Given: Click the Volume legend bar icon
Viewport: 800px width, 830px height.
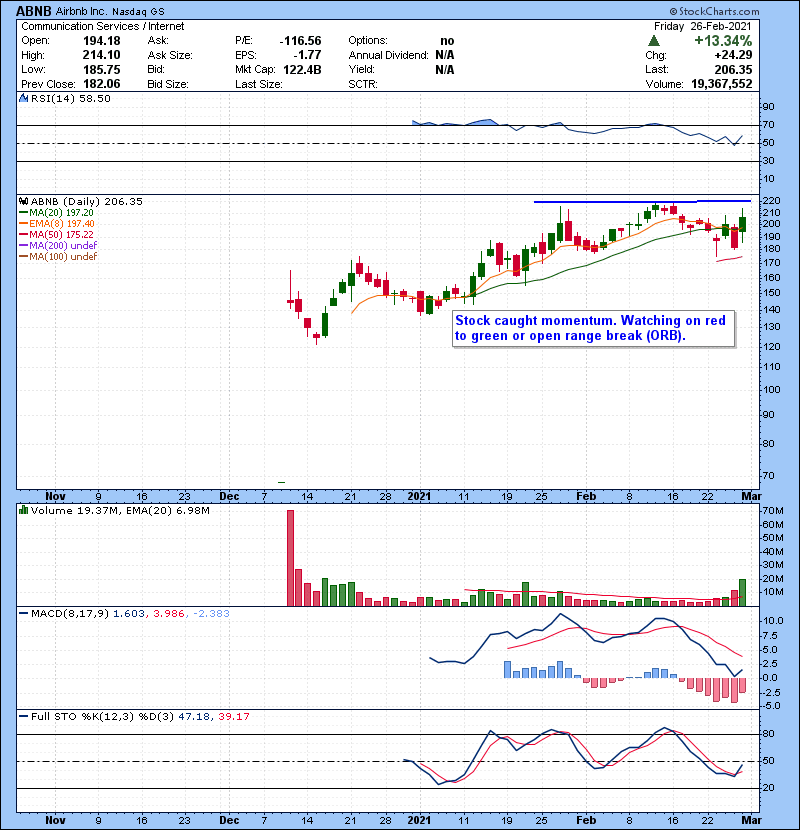Looking at the screenshot, I should [23, 510].
